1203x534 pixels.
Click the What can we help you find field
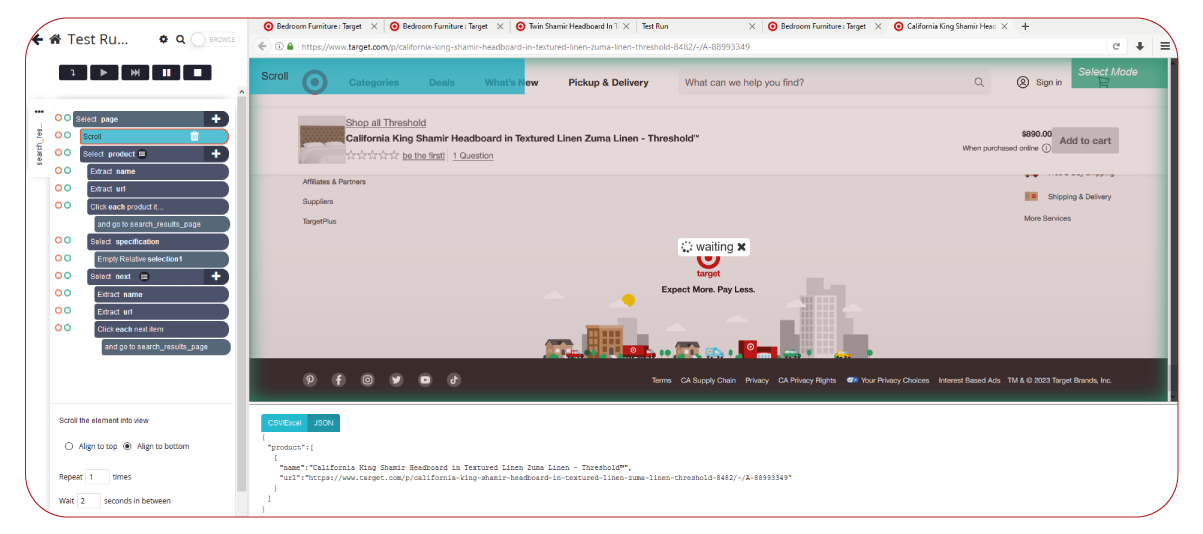834,83
